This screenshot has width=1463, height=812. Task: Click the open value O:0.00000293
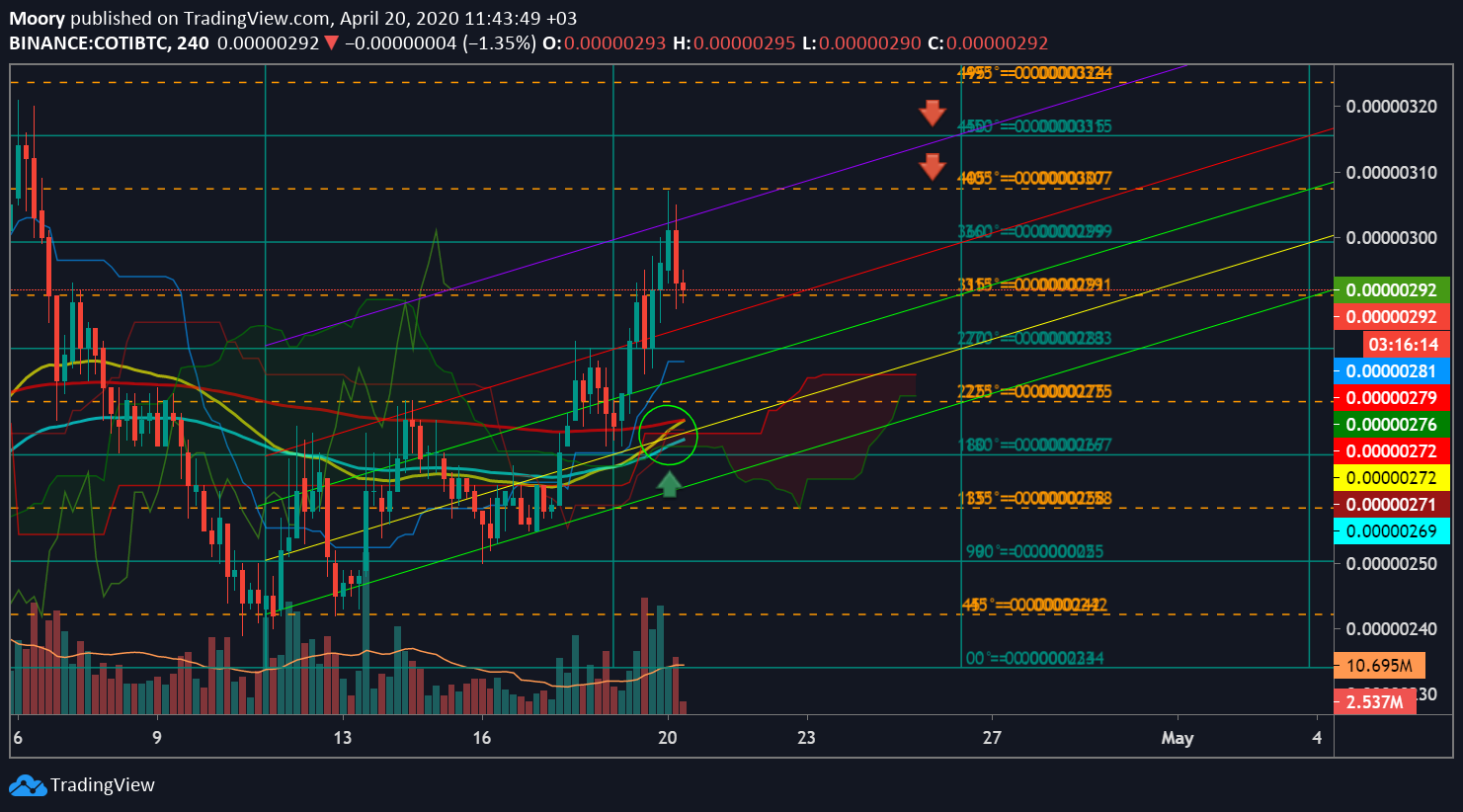(x=605, y=42)
